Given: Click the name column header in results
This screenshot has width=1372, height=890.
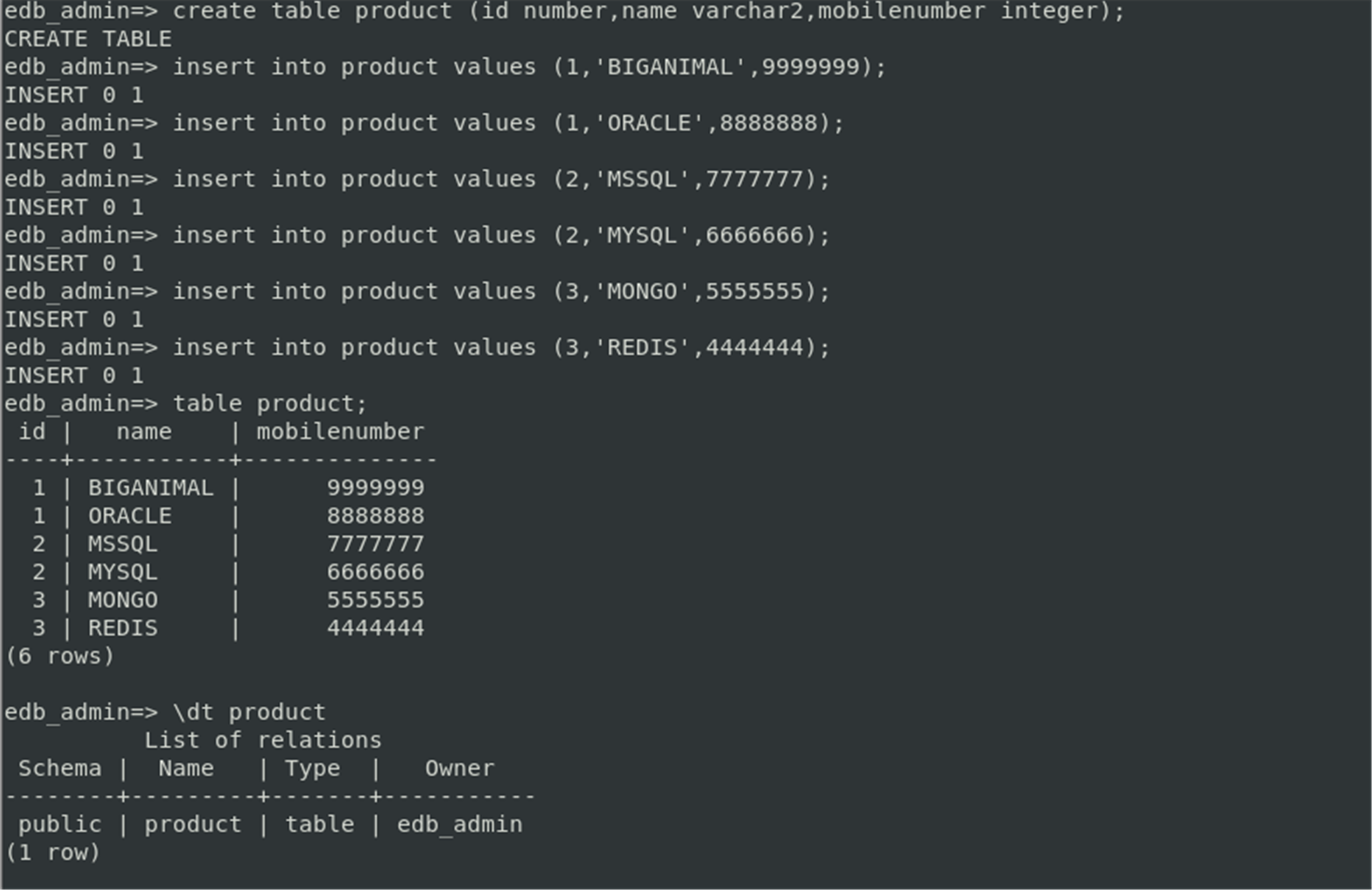Looking at the screenshot, I should pos(144,432).
